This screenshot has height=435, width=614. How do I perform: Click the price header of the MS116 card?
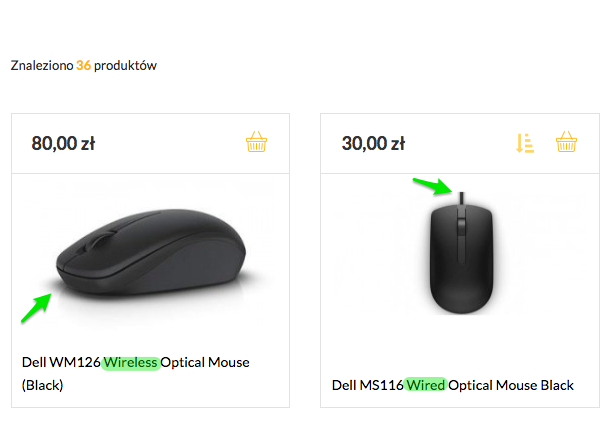460,143
